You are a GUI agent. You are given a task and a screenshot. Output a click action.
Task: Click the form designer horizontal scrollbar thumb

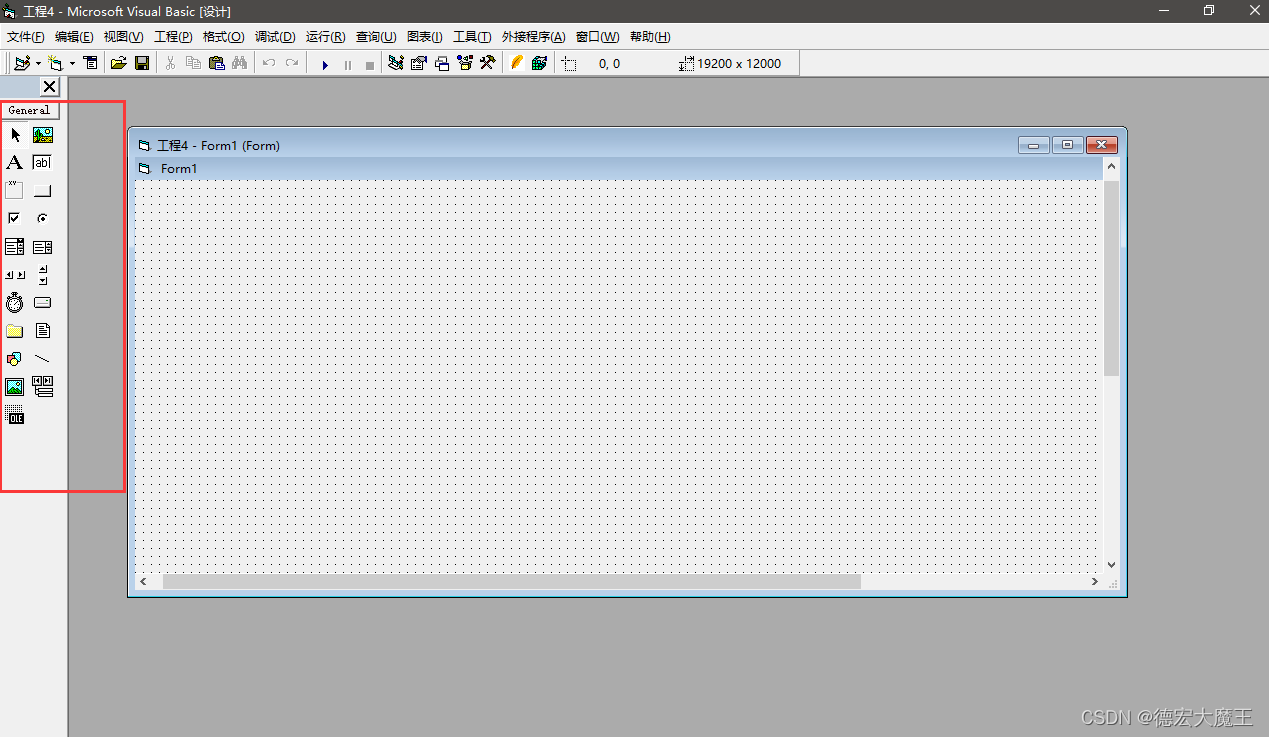point(511,581)
